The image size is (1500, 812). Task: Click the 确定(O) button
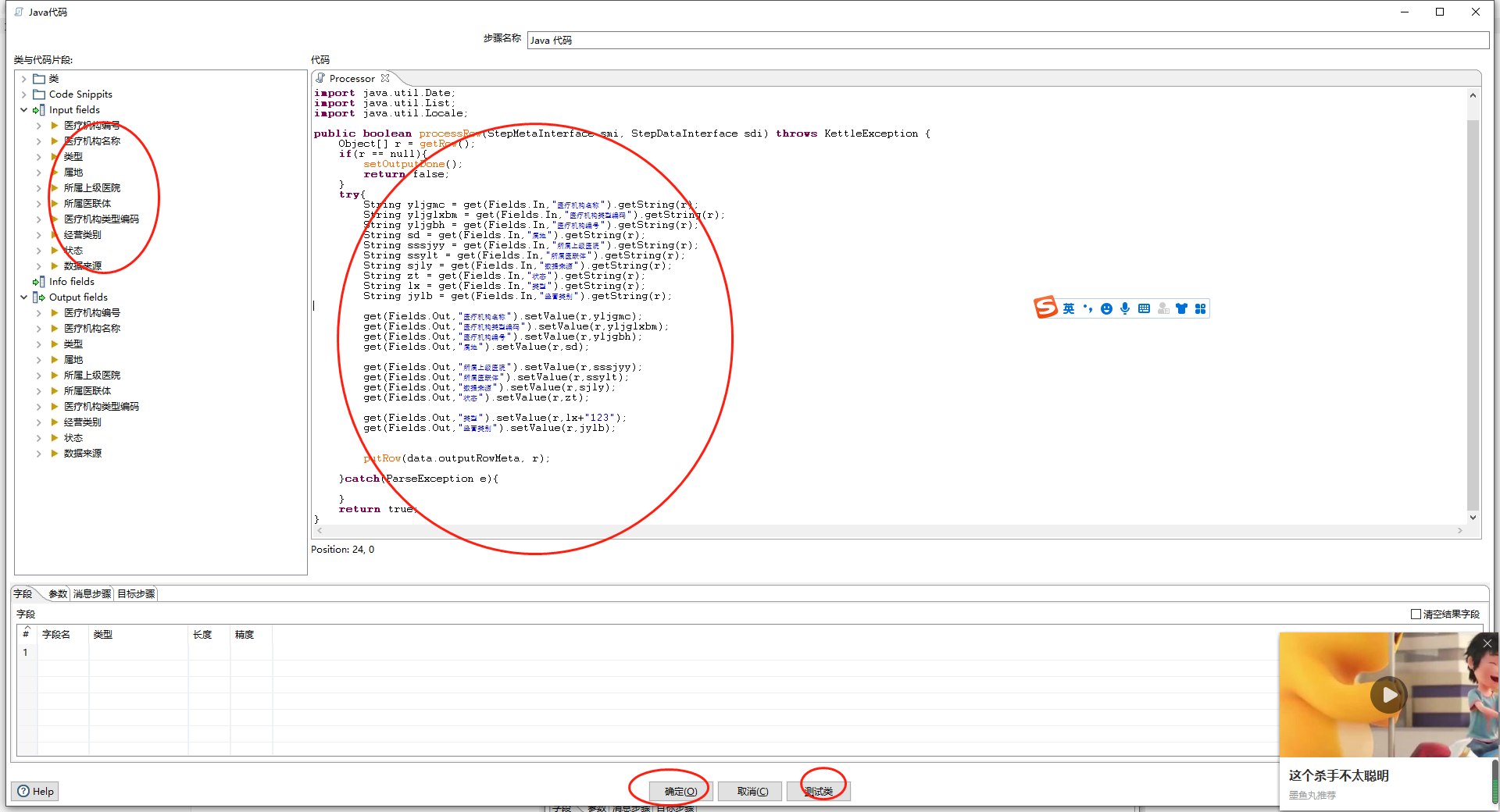tap(680, 791)
